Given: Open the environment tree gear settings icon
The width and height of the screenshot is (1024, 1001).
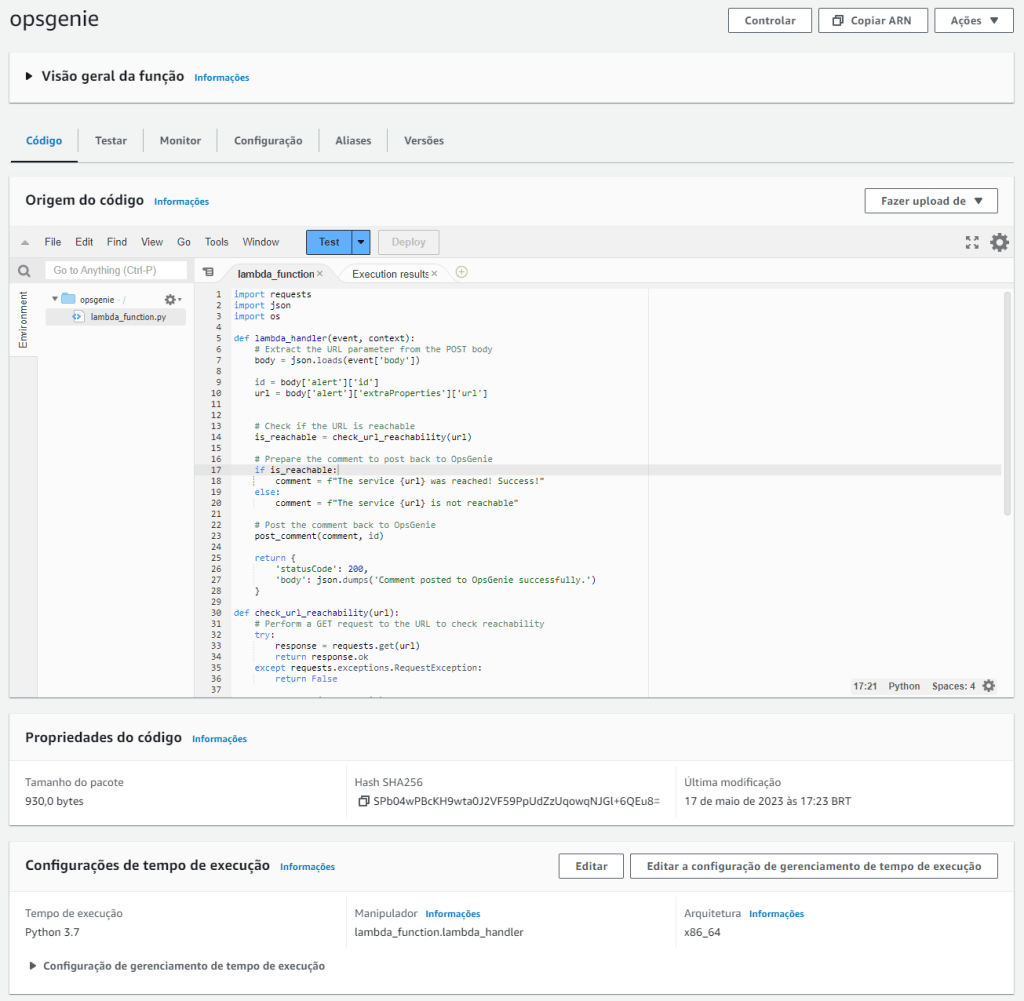Looking at the screenshot, I should click(171, 299).
